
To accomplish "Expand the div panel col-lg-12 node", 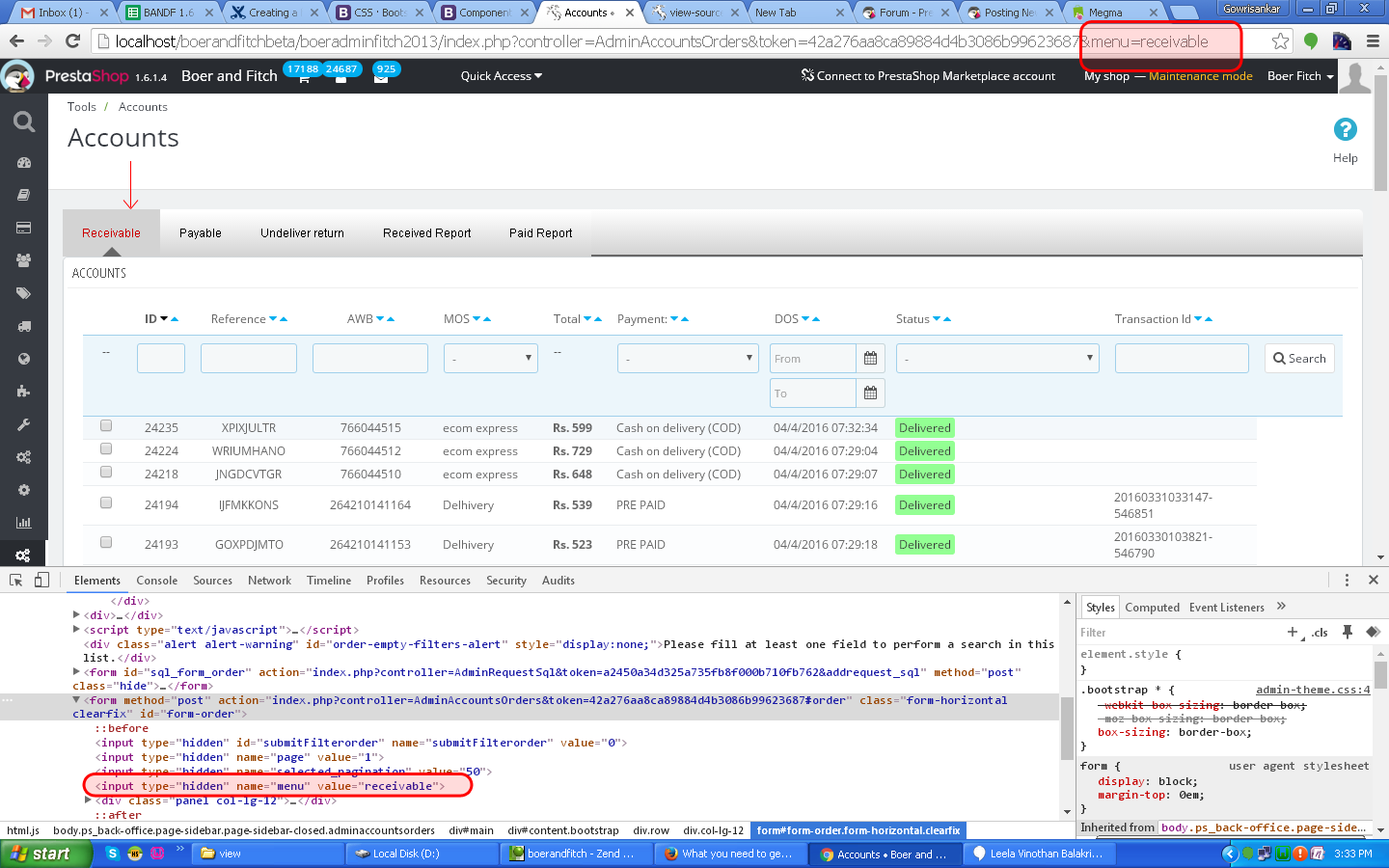I will pos(88,800).
